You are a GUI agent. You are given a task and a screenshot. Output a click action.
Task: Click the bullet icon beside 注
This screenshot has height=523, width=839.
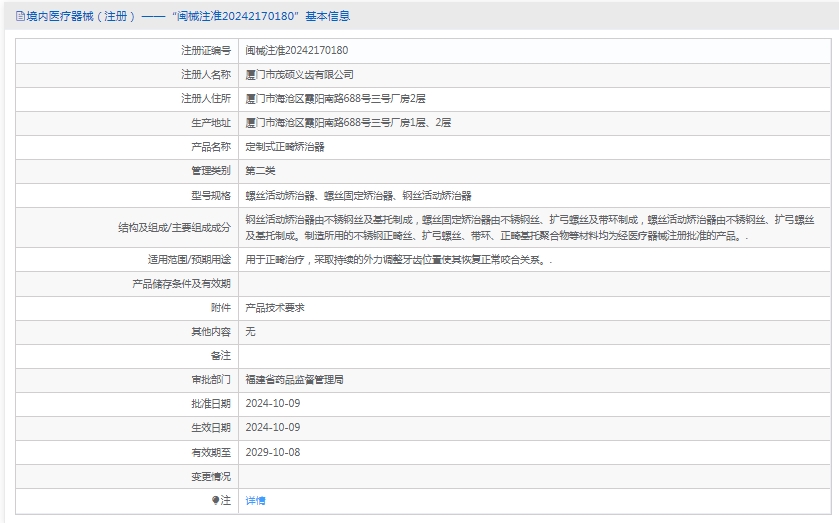click(215, 500)
